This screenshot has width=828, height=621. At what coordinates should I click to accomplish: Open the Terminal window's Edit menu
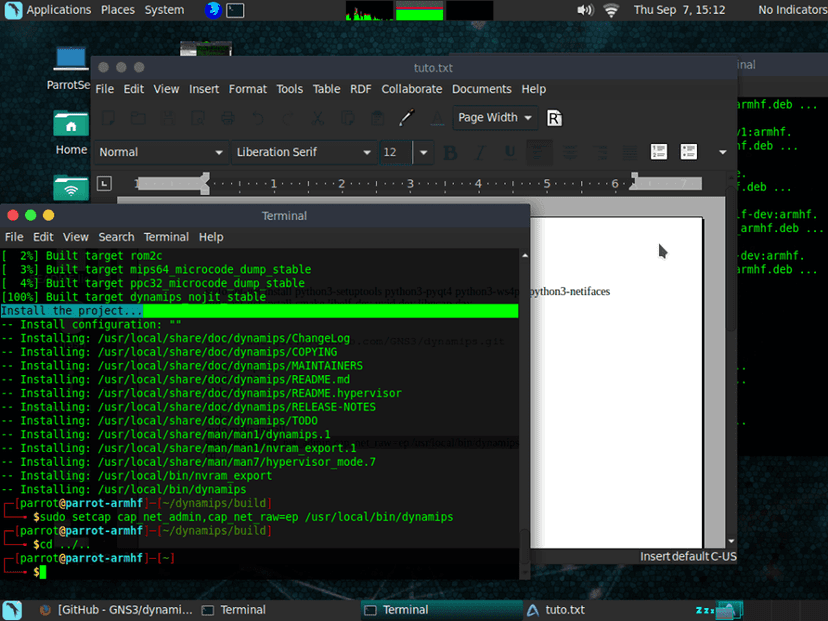[43, 237]
